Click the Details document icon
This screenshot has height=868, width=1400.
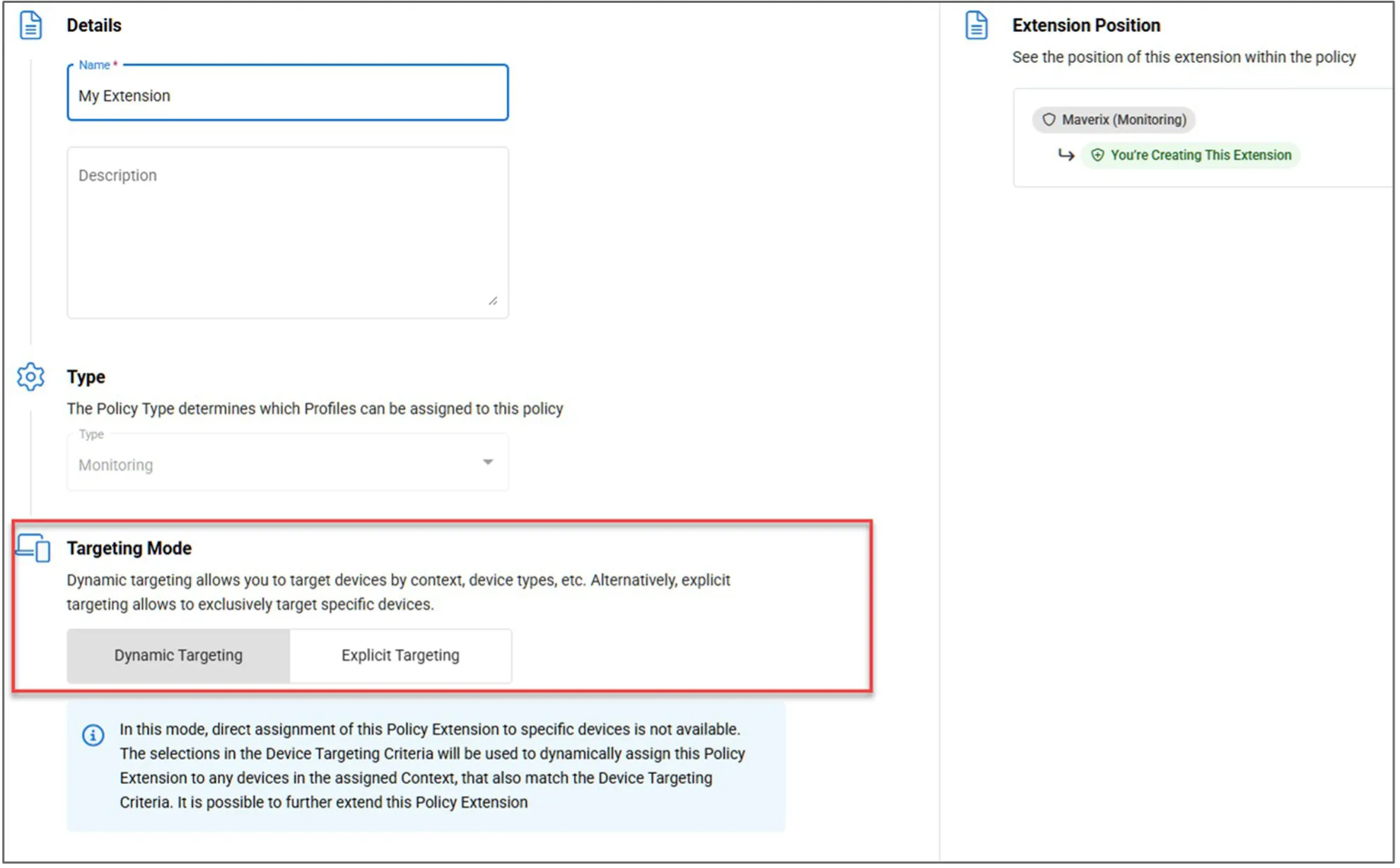(x=30, y=25)
